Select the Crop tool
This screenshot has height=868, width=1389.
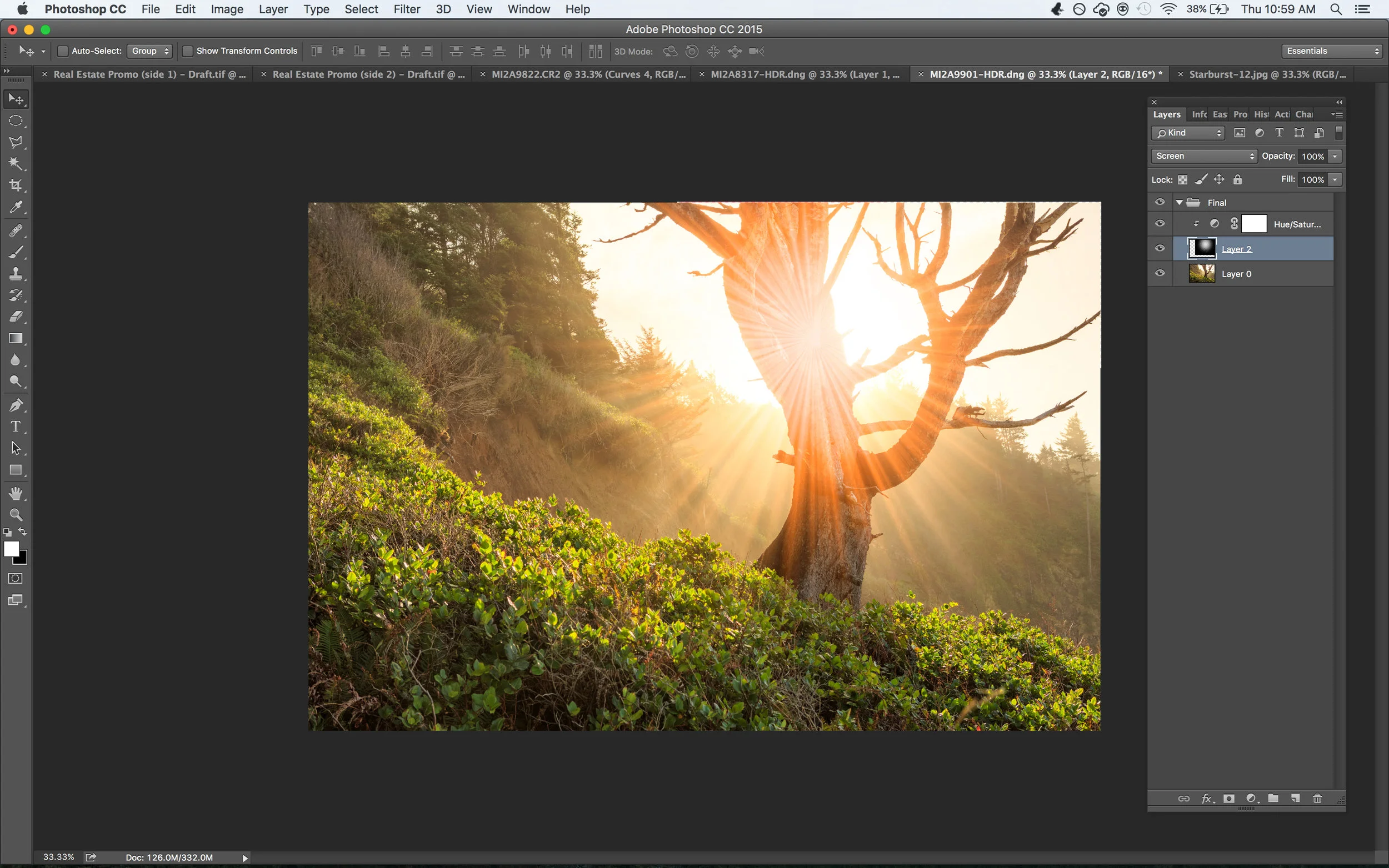tap(16, 185)
